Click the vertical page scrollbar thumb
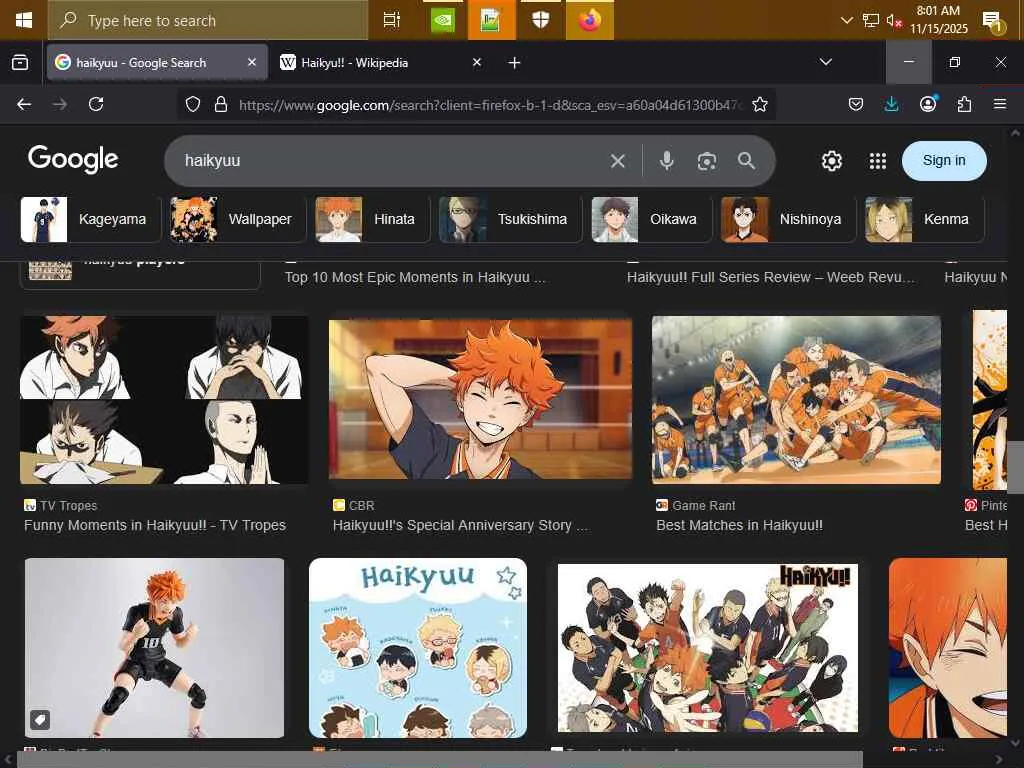The height and width of the screenshot is (768, 1024). coord(1016,468)
